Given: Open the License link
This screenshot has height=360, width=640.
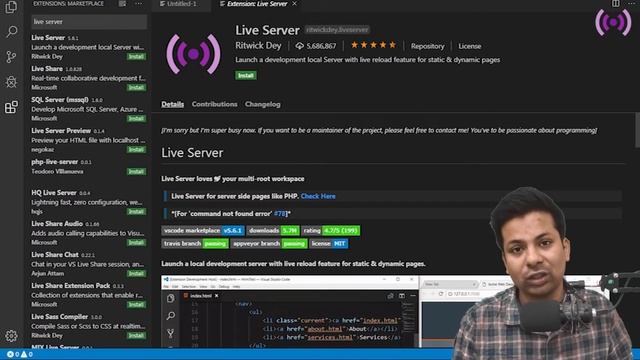Looking at the screenshot, I should pos(469,46).
